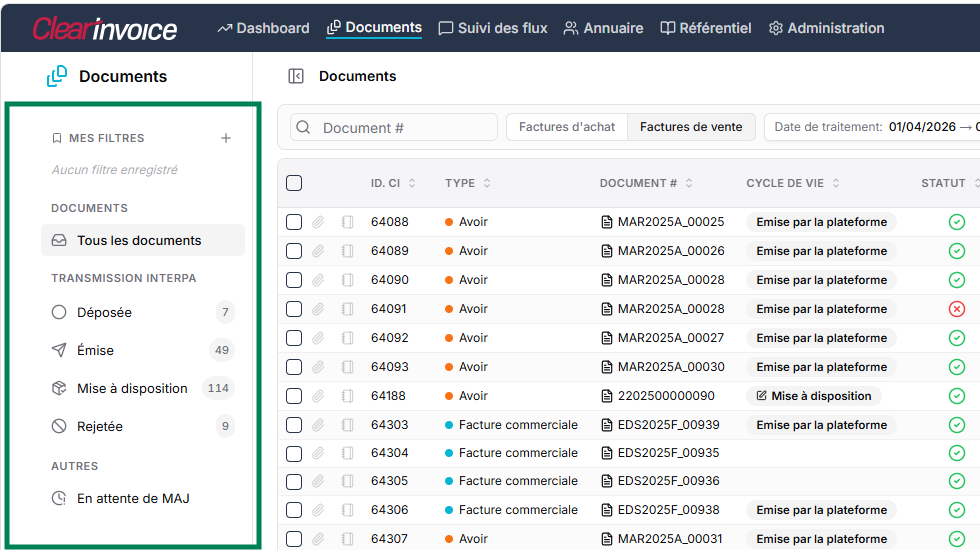The height and width of the screenshot is (550, 980).
Task: Collapse the sidebar panel toggle icon
Action: tap(296, 76)
